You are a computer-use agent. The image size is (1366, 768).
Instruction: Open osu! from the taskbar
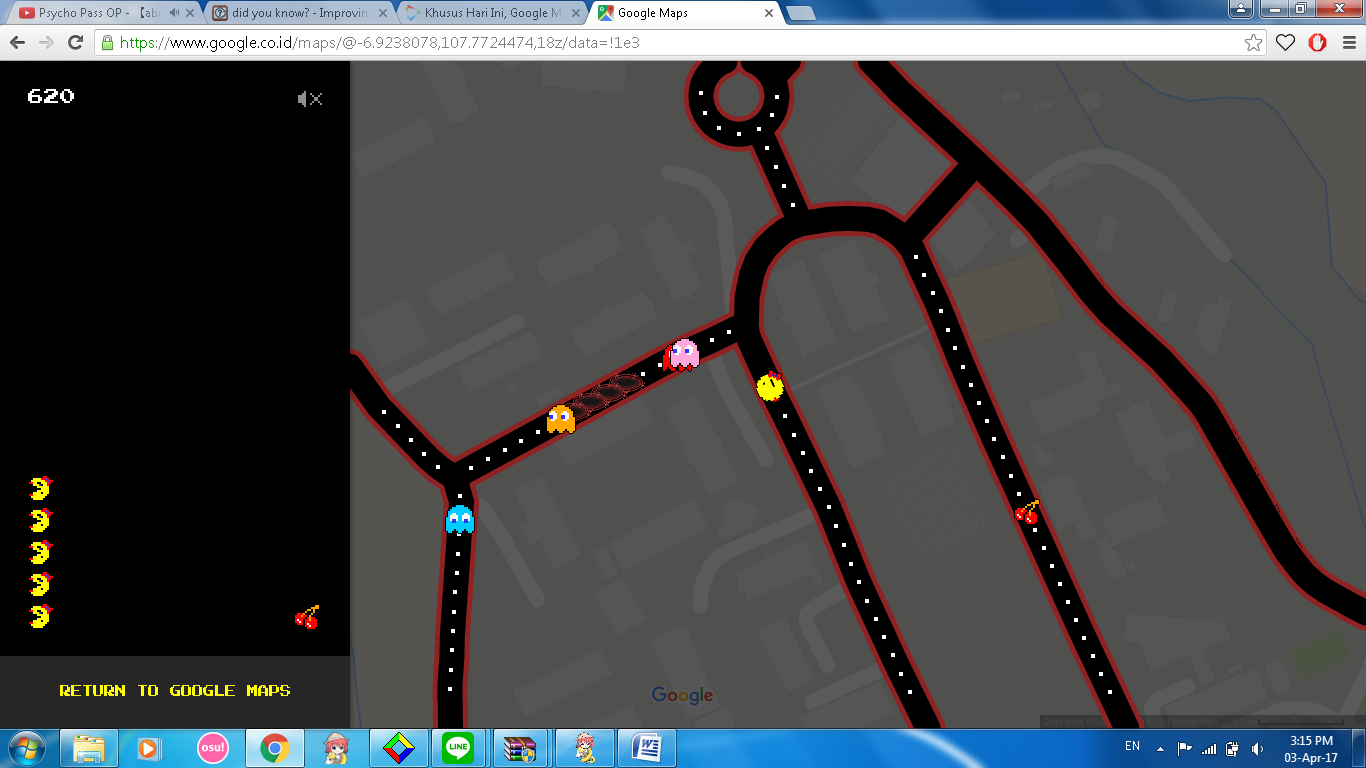[x=213, y=748]
